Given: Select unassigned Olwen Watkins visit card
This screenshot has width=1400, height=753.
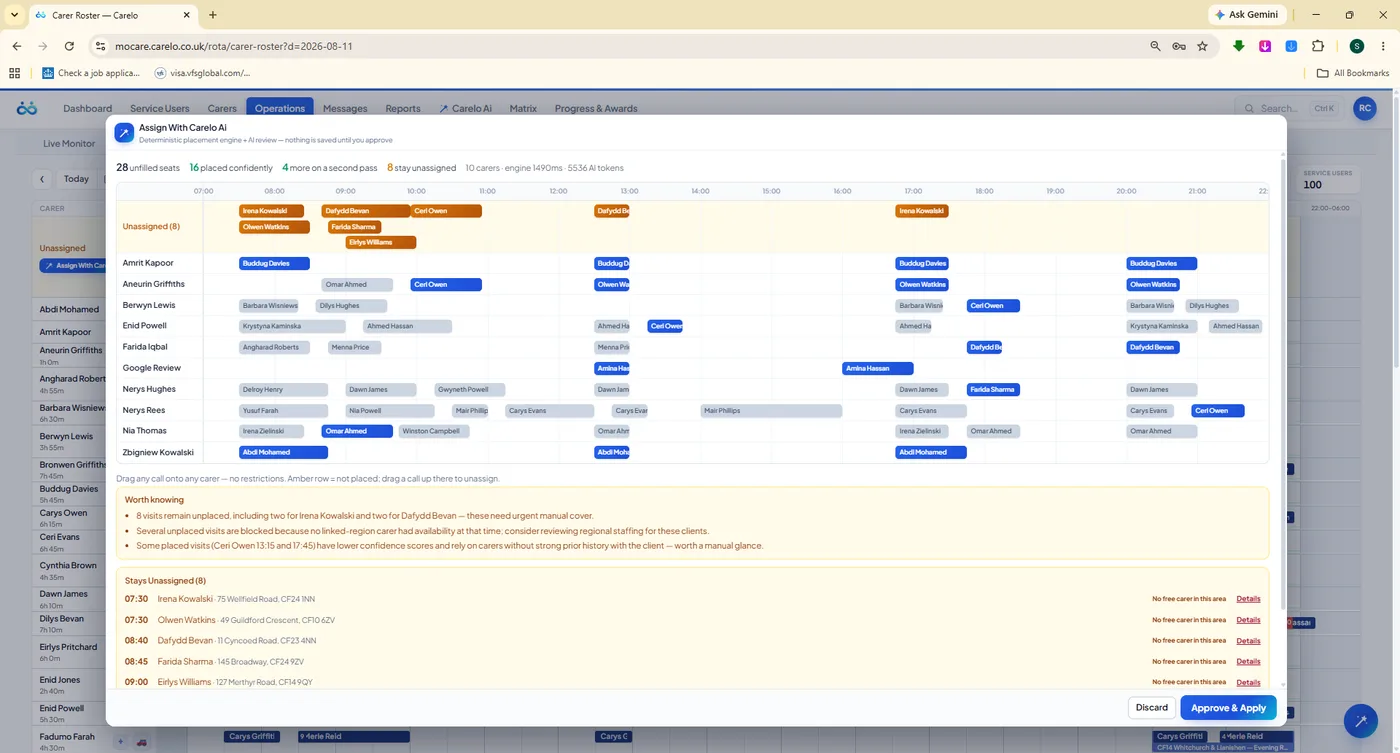Looking at the screenshot, I should 274,227.
